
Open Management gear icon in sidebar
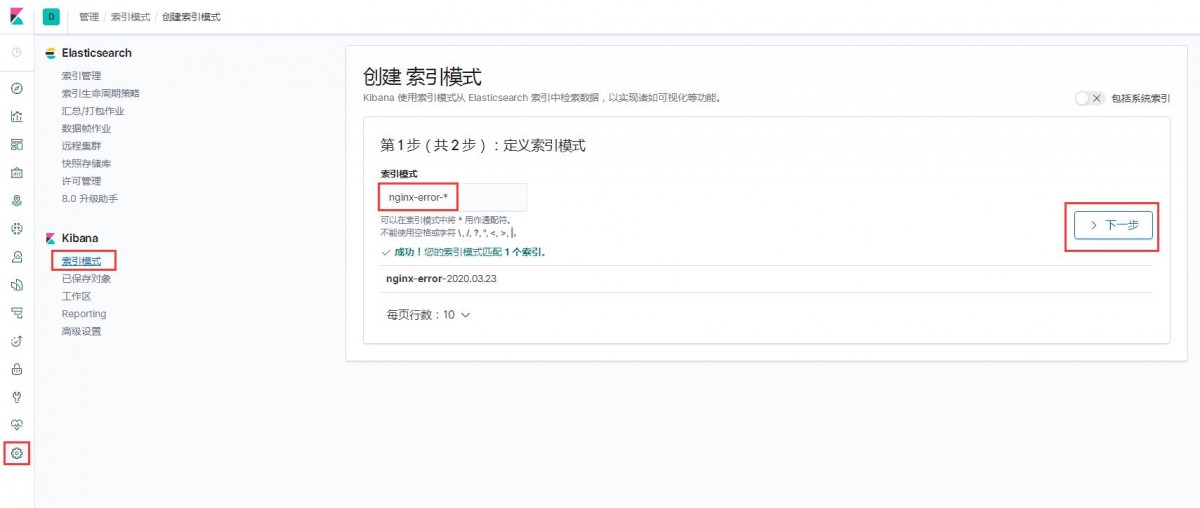(16, 453)
